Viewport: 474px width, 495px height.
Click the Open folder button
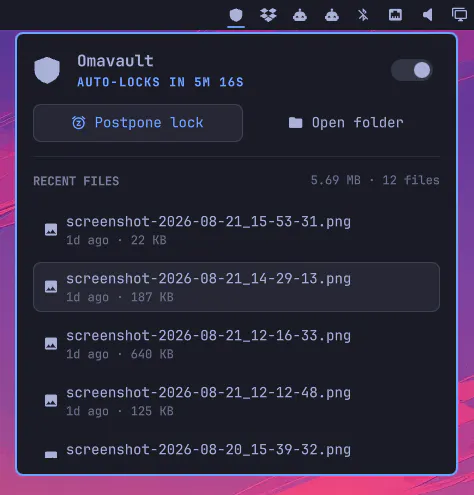(346, 123)
